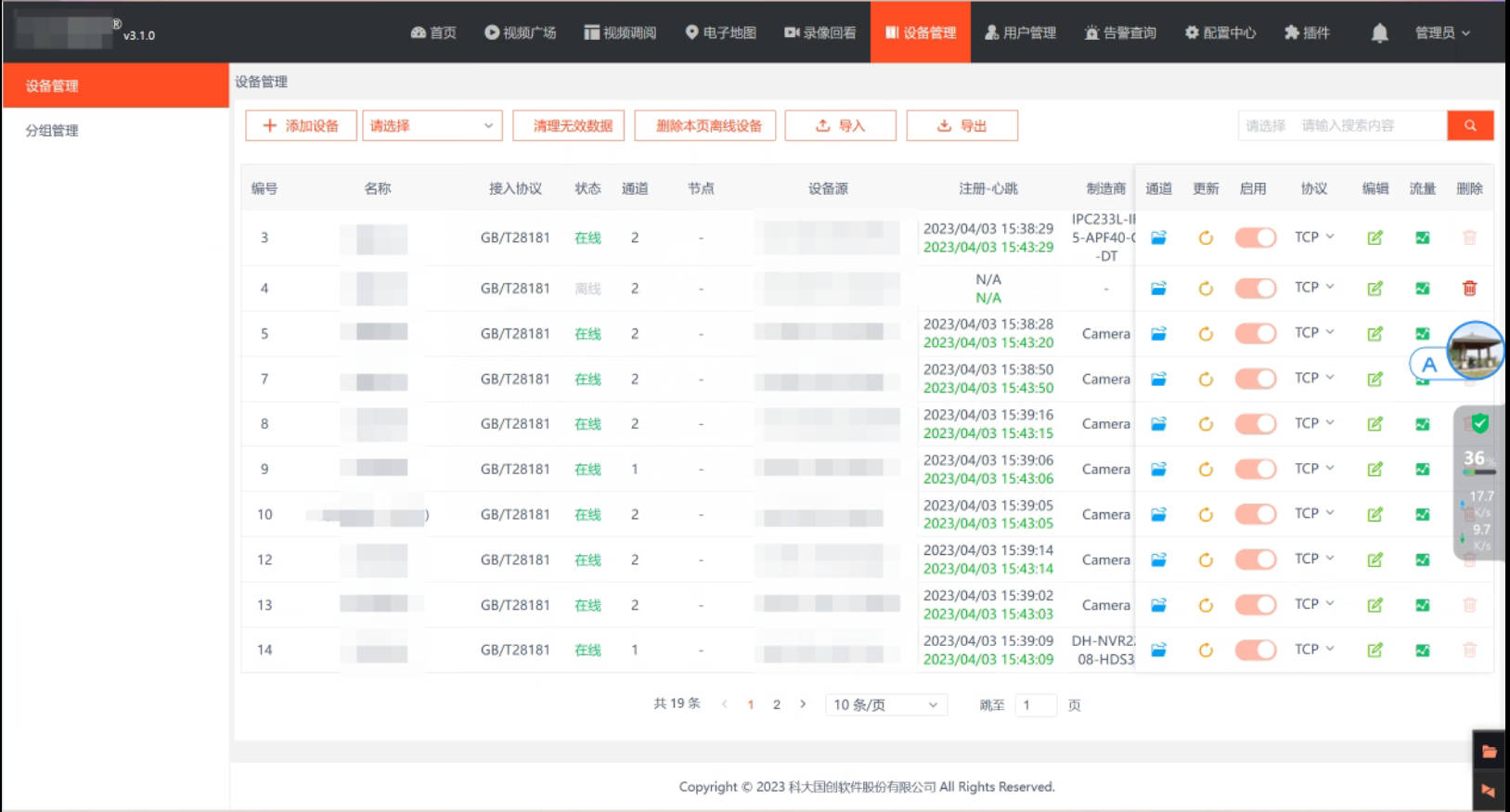Open the TCP protocol dropdown for device 4
Viewport: 1510px width, 812px height.
tap(1314, 288)
